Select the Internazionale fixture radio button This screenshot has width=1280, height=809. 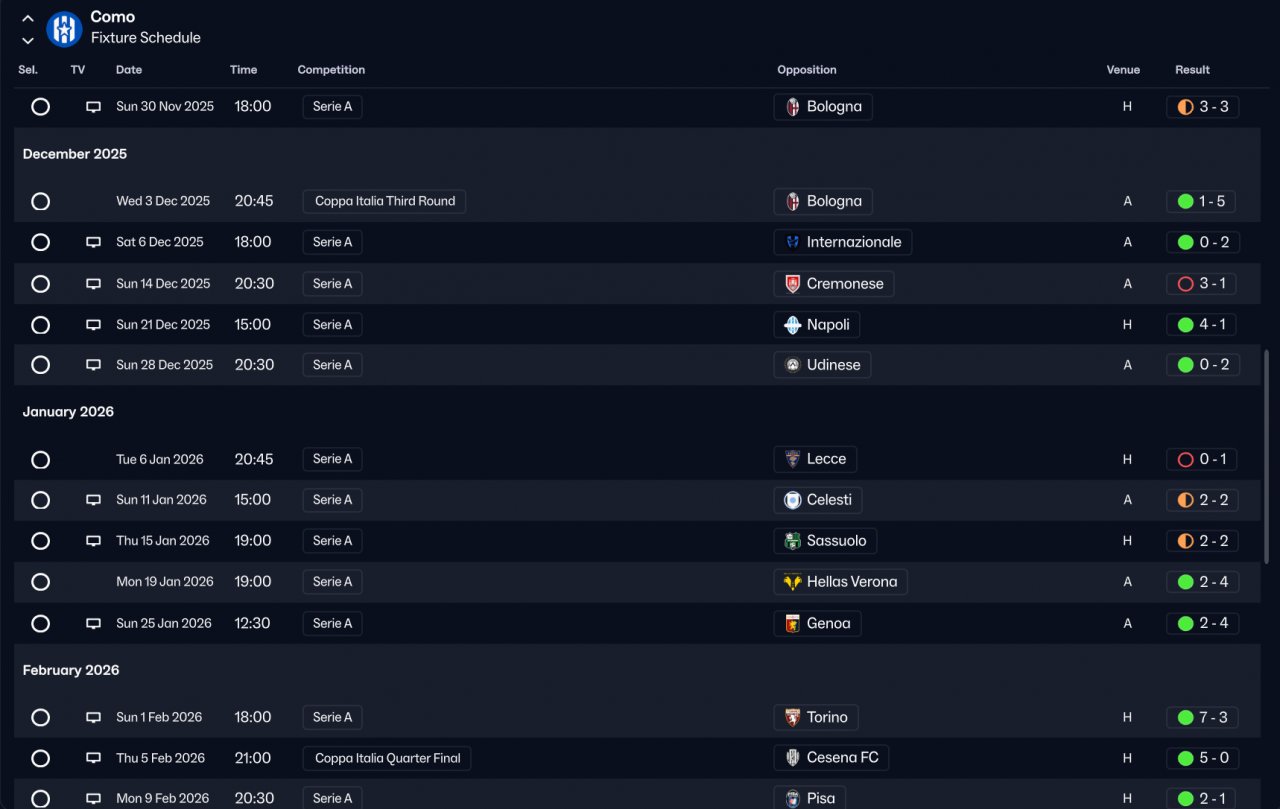(40, 242)
